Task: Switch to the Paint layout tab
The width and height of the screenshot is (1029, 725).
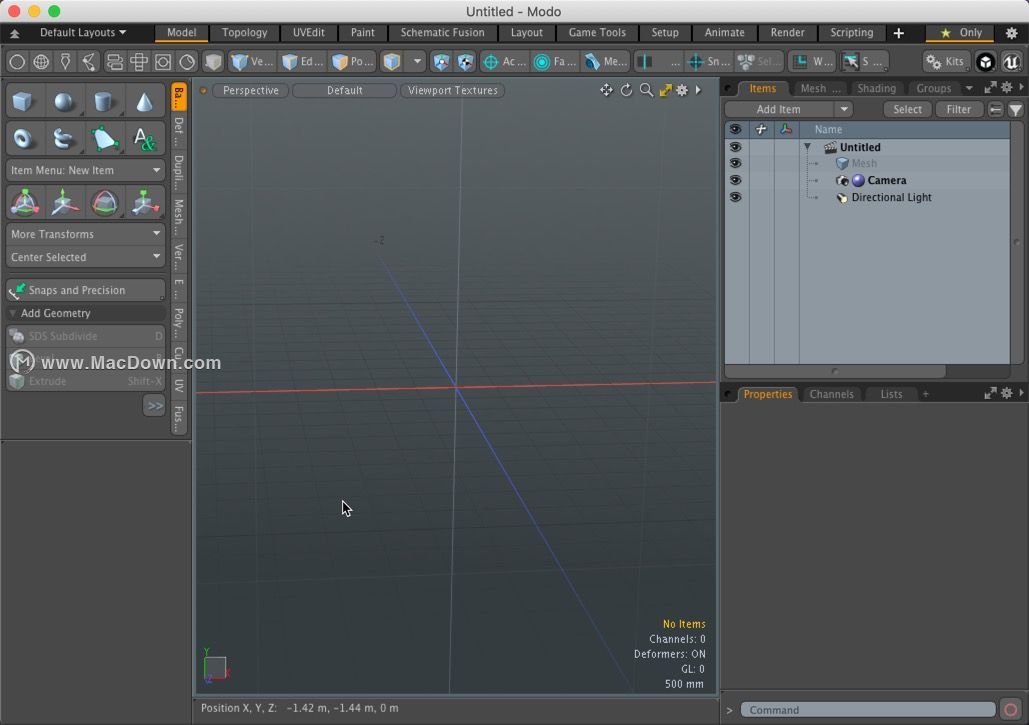Action: pyautogui.click(x=362, y=33)
